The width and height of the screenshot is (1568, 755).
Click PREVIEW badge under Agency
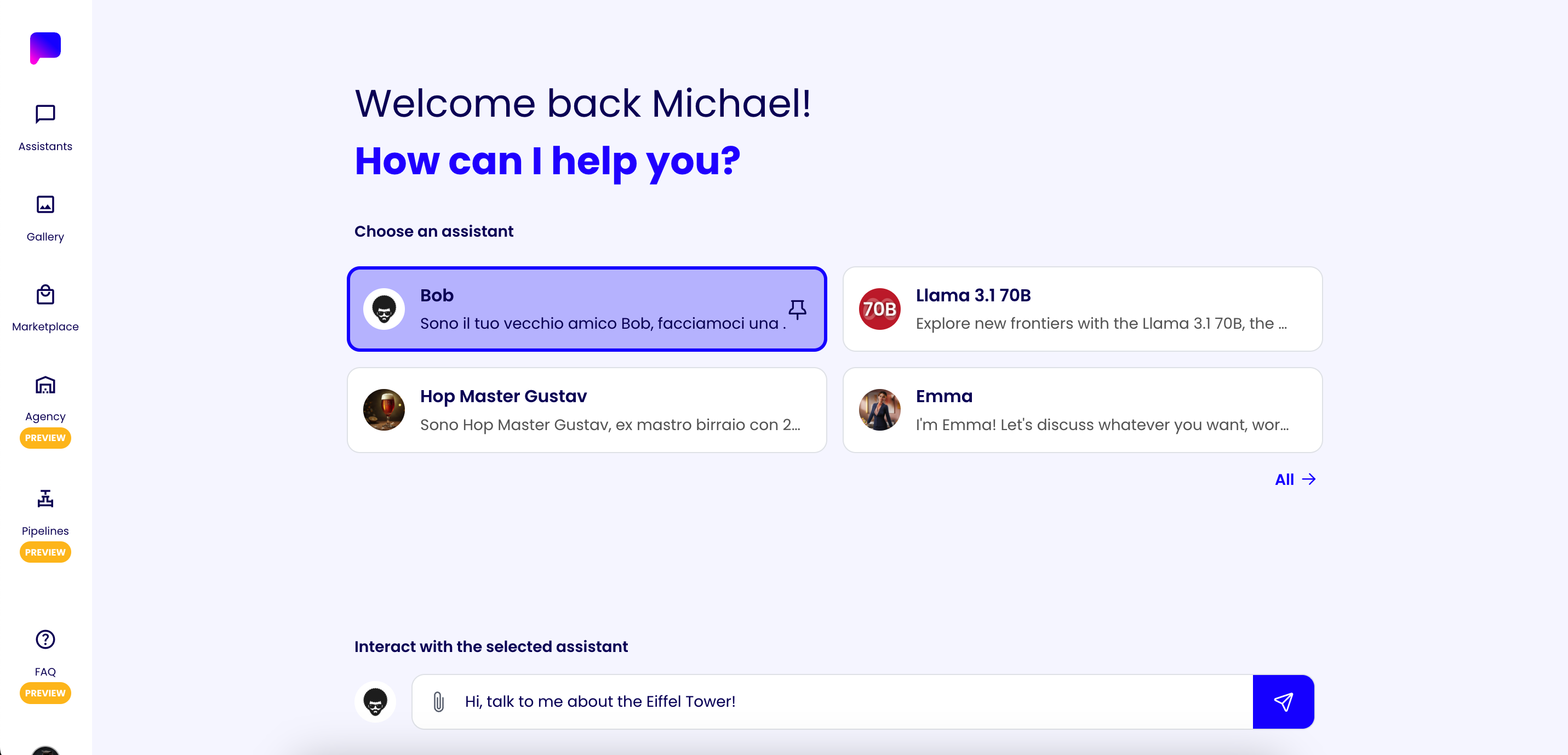point(45,438)
